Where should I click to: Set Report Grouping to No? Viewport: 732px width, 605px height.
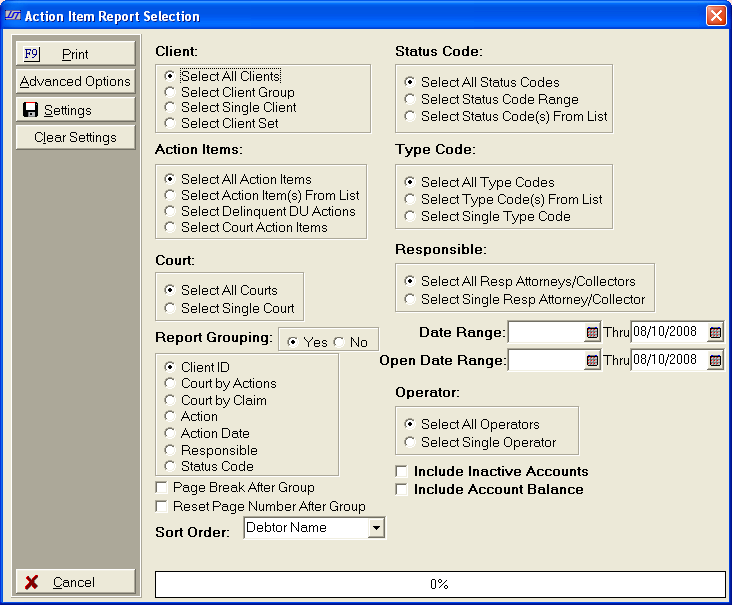pyautogui.click(x=340, y=343)
